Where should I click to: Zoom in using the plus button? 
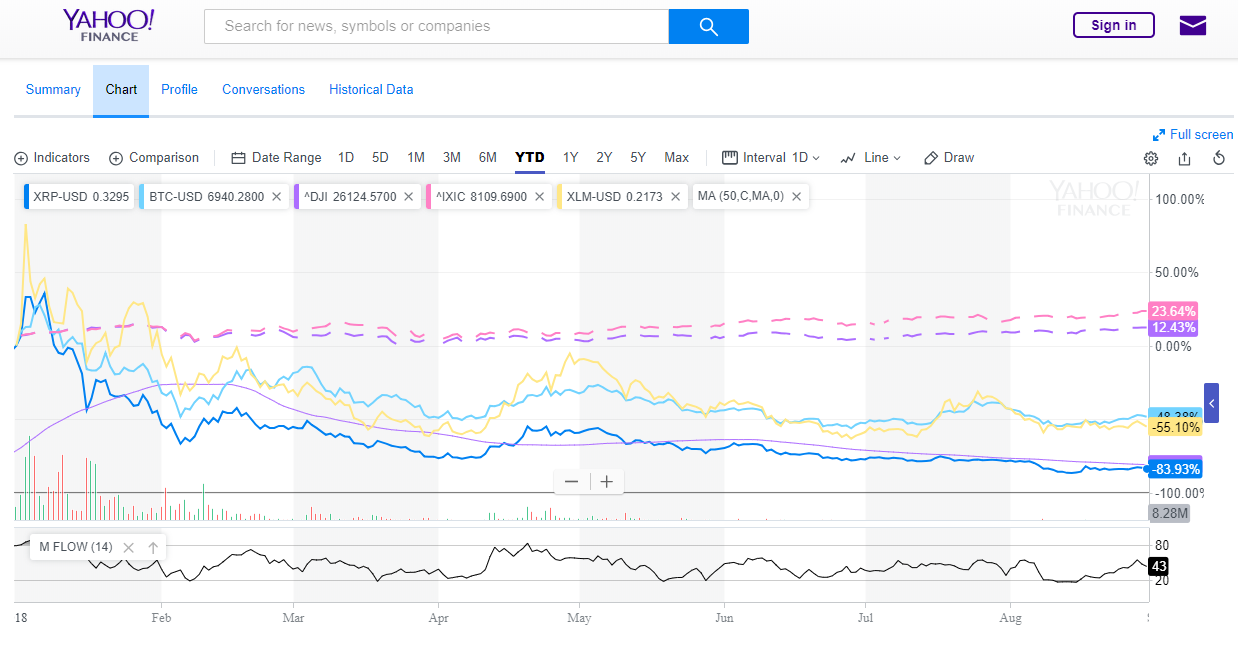(606, 482)
